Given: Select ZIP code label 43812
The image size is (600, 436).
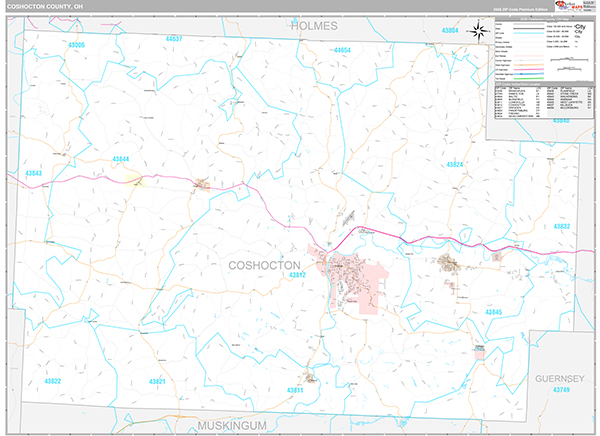Looking at the screenshot, I should (x=297, y=275).
